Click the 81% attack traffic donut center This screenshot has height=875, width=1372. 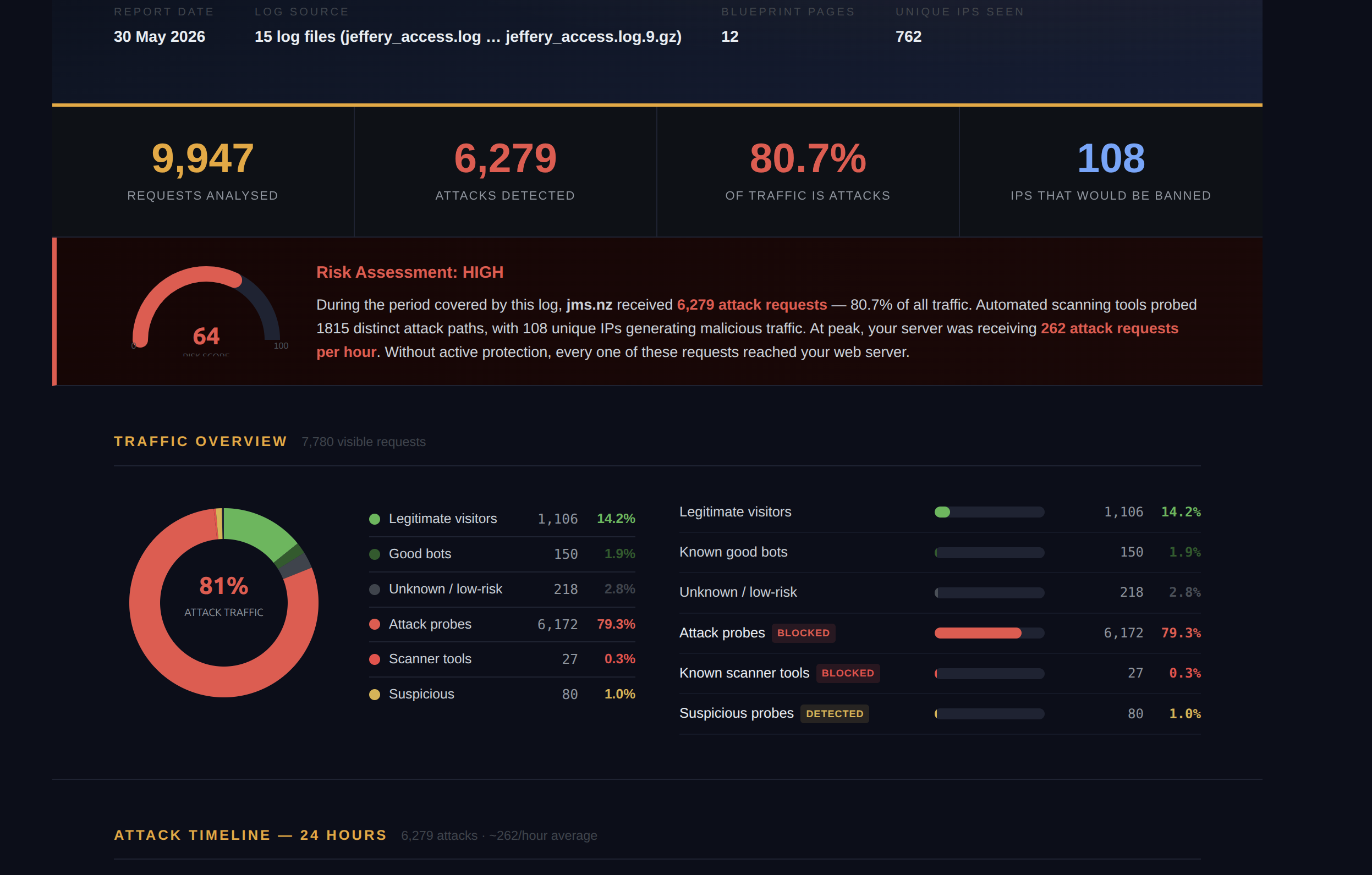pos(224,596)
